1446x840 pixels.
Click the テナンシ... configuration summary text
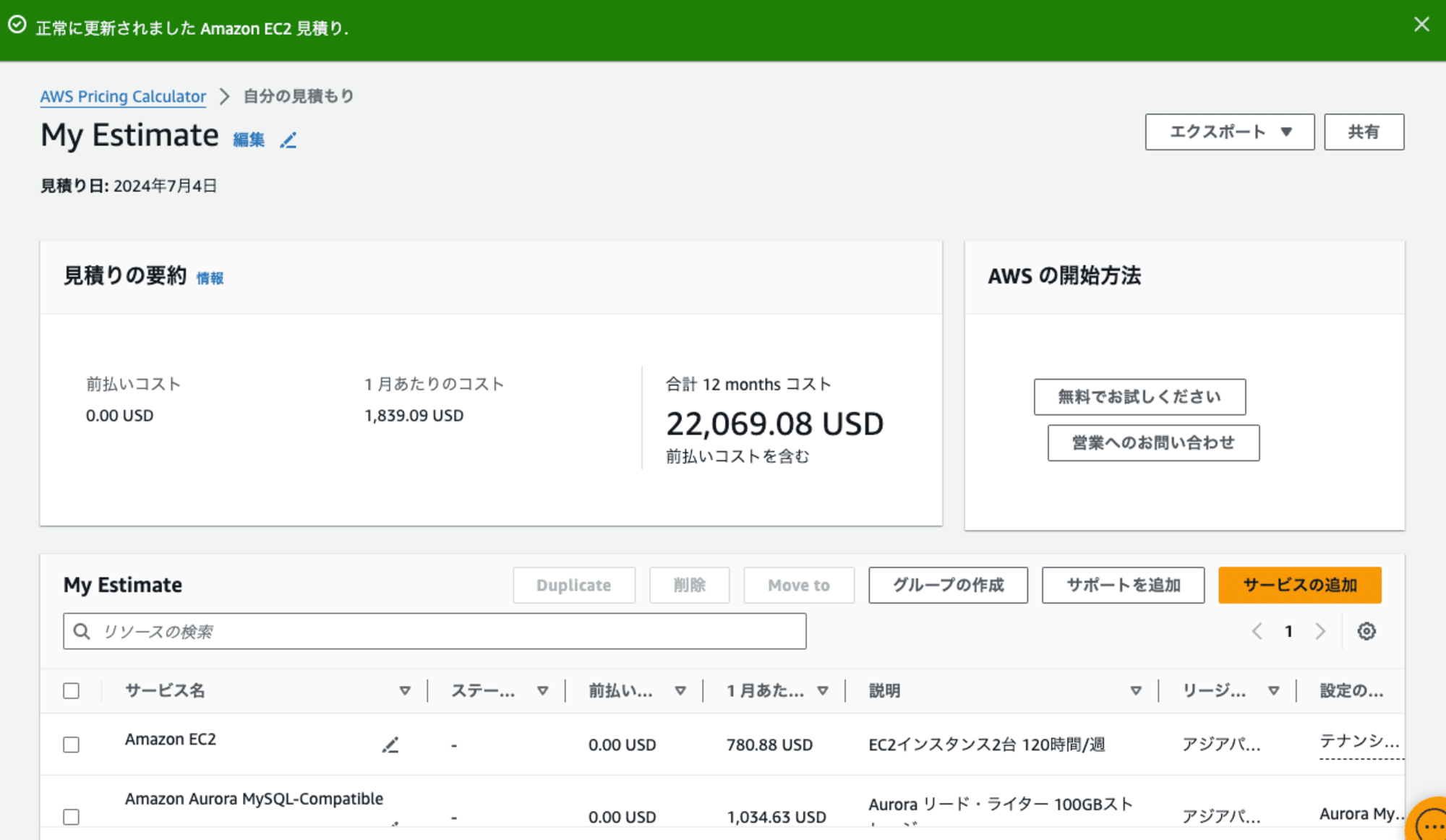[1360, 741]
